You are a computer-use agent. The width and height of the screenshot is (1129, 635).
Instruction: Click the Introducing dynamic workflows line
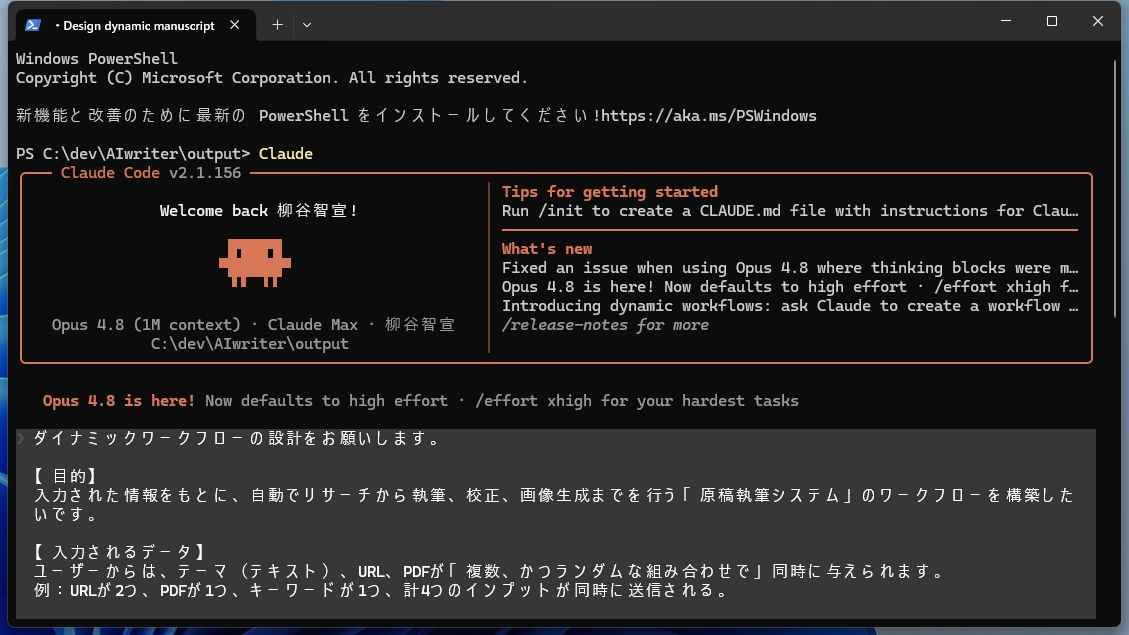click(790, 306)
